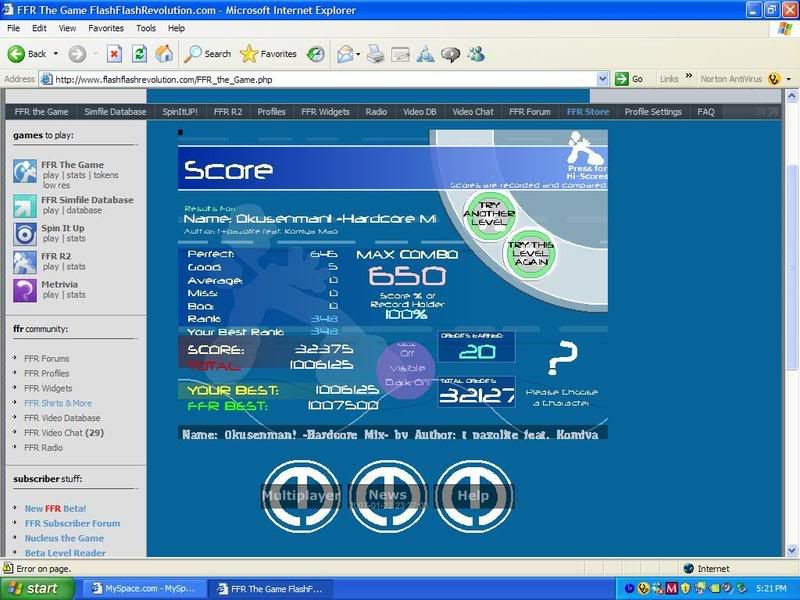The height and width of the screenshot is (600, 800).
Task: Open the Favorites menu in menu bar
Action: (x=106, y=28)
